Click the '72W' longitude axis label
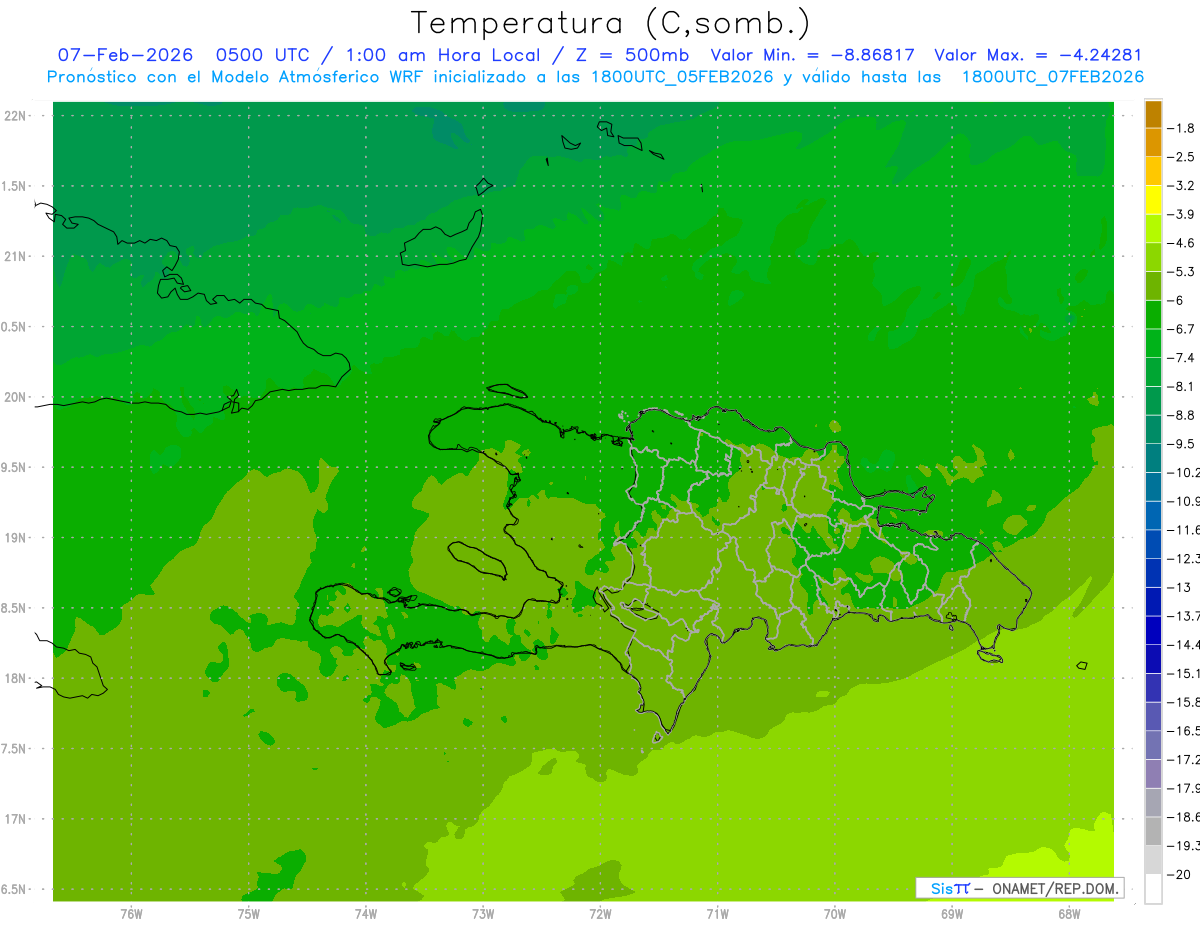 [600, 914]
